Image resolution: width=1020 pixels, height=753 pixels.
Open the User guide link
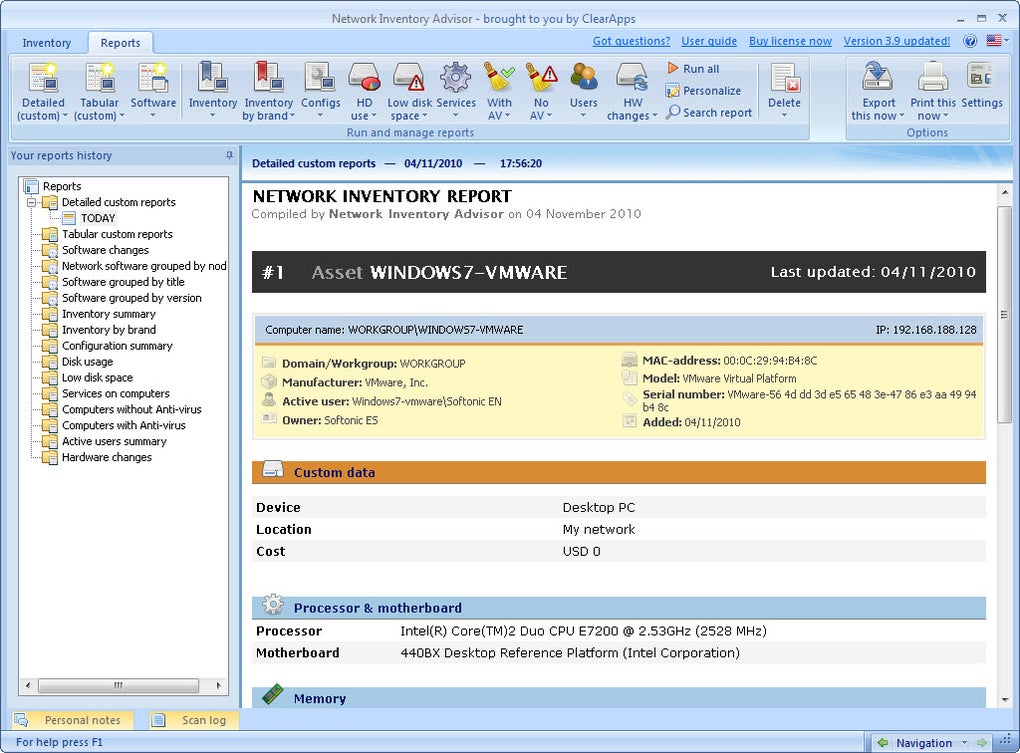click(x=709, y=41)
